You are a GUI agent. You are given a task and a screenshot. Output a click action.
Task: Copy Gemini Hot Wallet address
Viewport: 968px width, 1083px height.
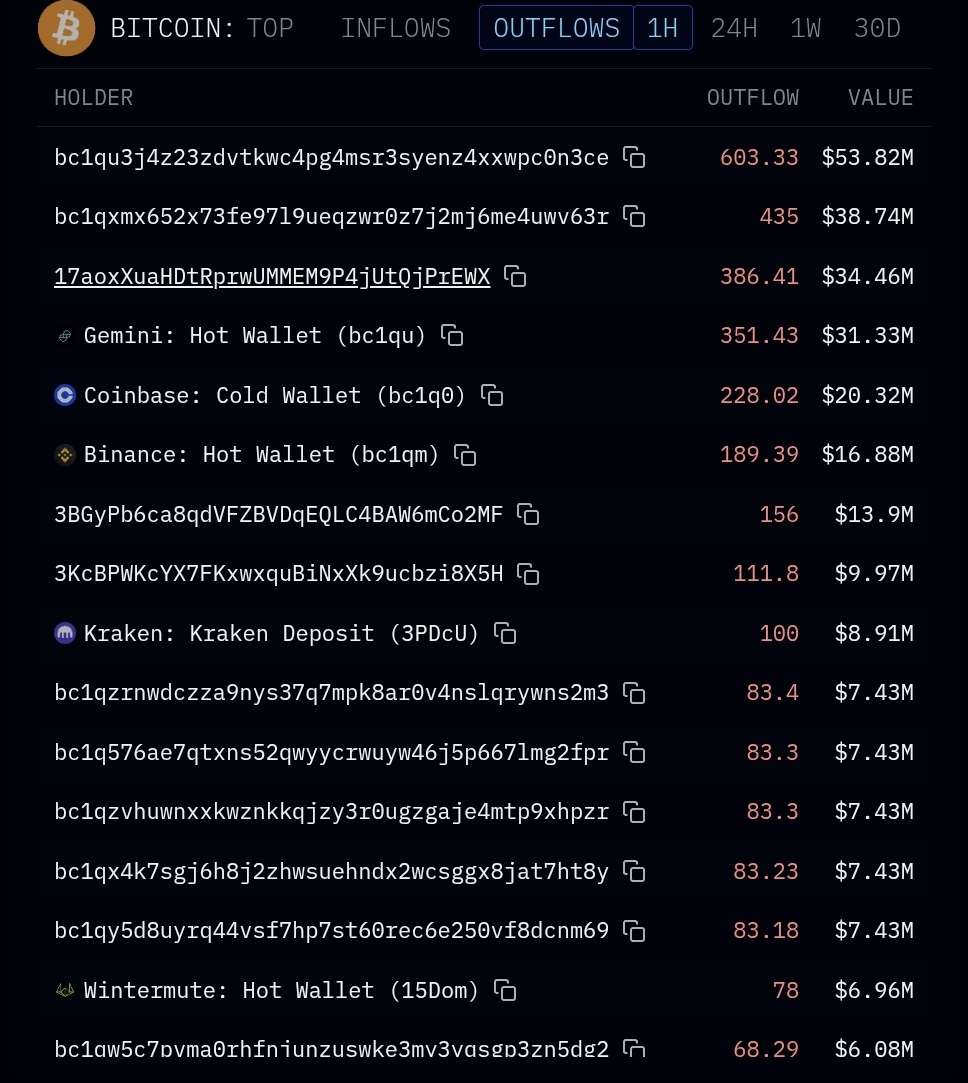452,336
